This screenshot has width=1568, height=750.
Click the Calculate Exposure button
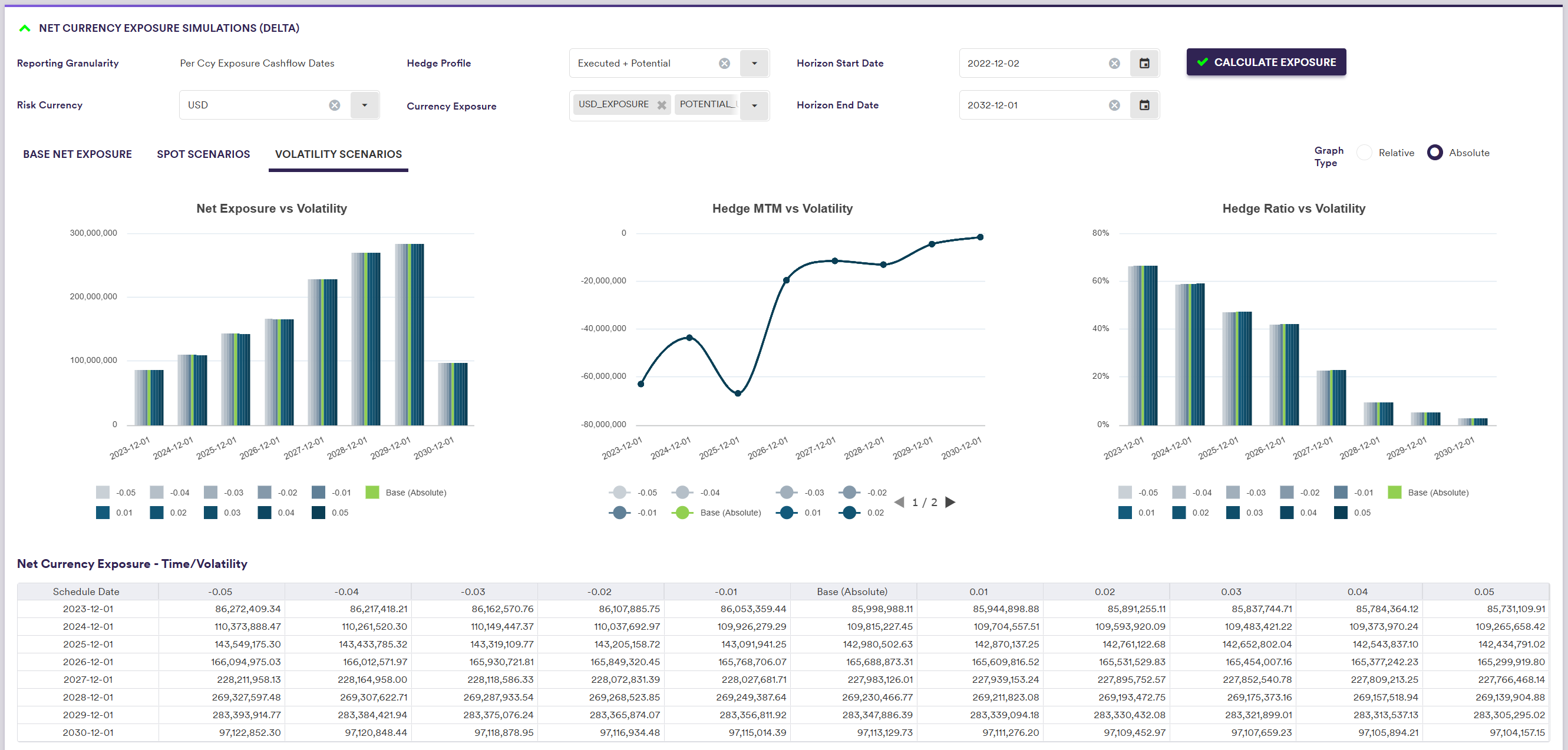tap(1266, 62)
